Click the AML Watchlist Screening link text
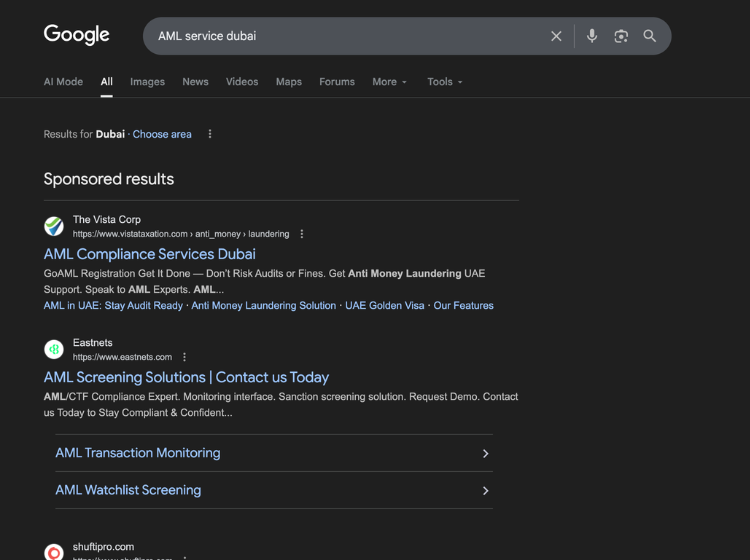This screenshot has width=750, height=560. coord(128,490)
